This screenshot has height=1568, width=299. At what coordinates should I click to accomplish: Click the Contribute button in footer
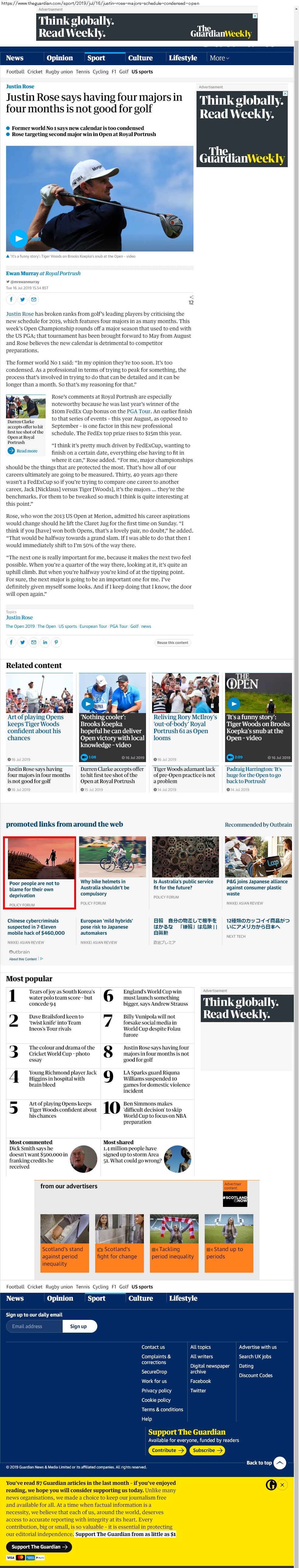tap(167, 1450)
